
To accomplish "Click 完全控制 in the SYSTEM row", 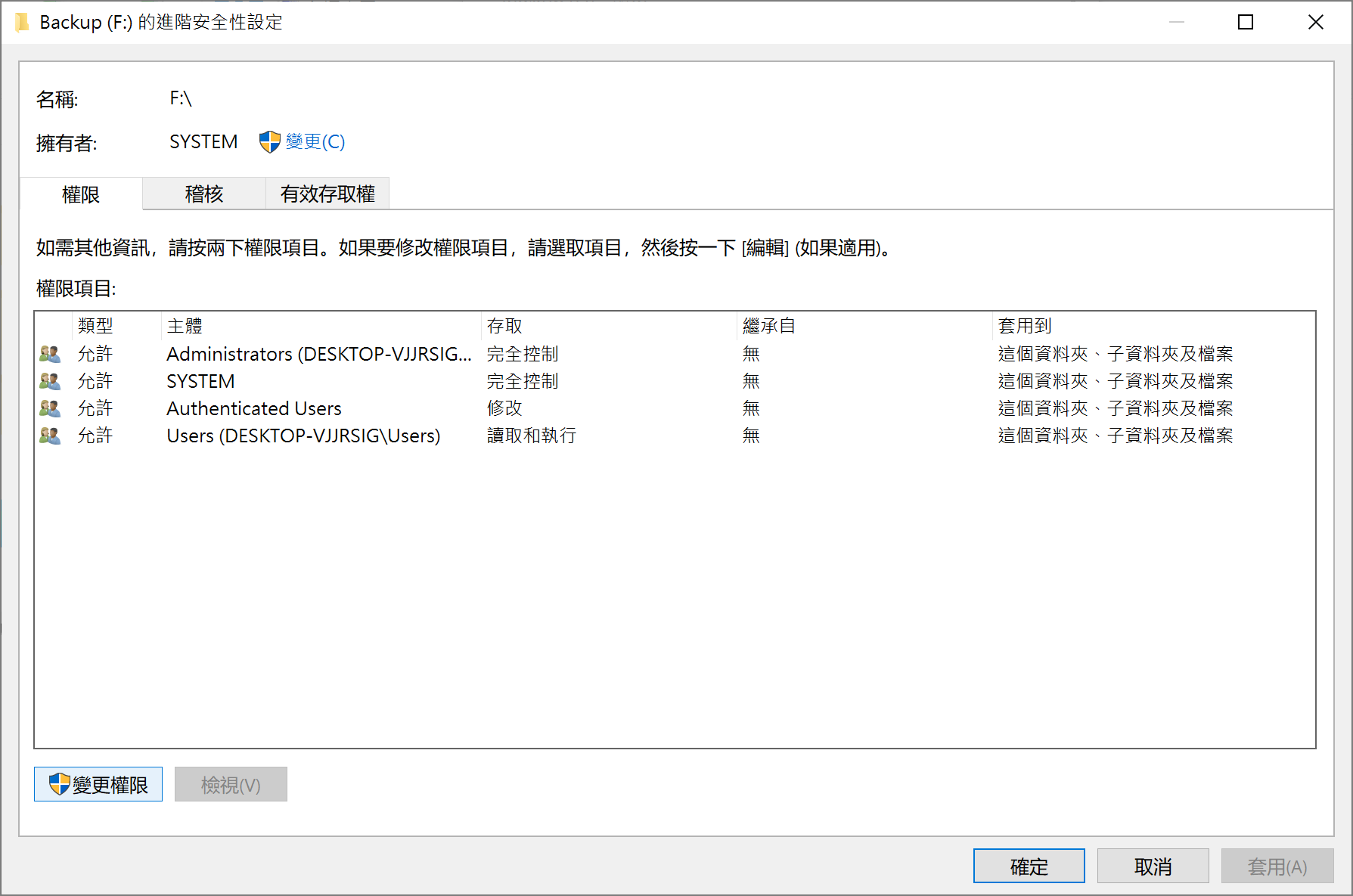I will point(523,381).
